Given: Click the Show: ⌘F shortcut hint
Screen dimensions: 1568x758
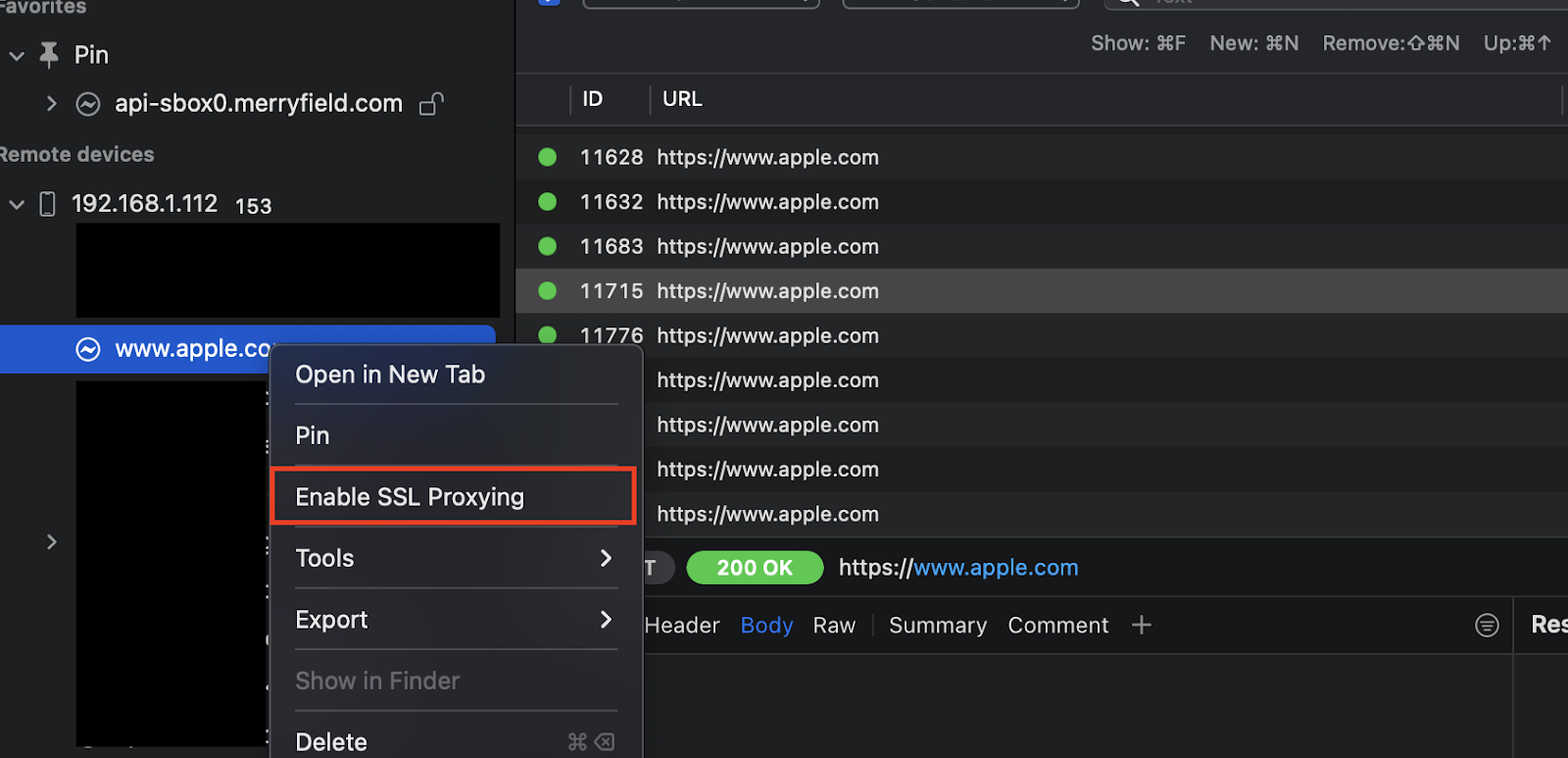Looking at the screenshot, I should point(1139,43).
